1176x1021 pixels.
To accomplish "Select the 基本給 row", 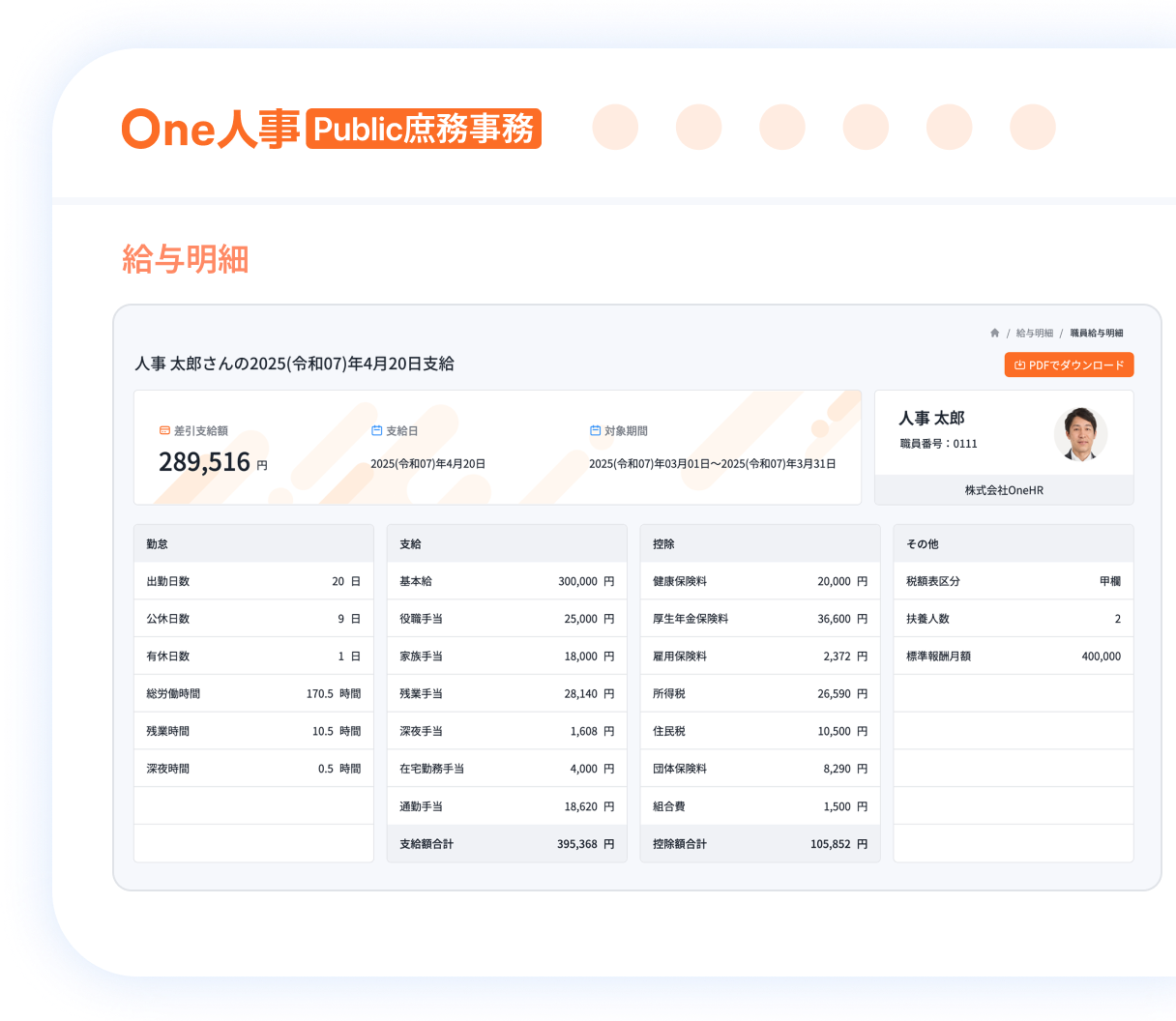I will [507, 581].
